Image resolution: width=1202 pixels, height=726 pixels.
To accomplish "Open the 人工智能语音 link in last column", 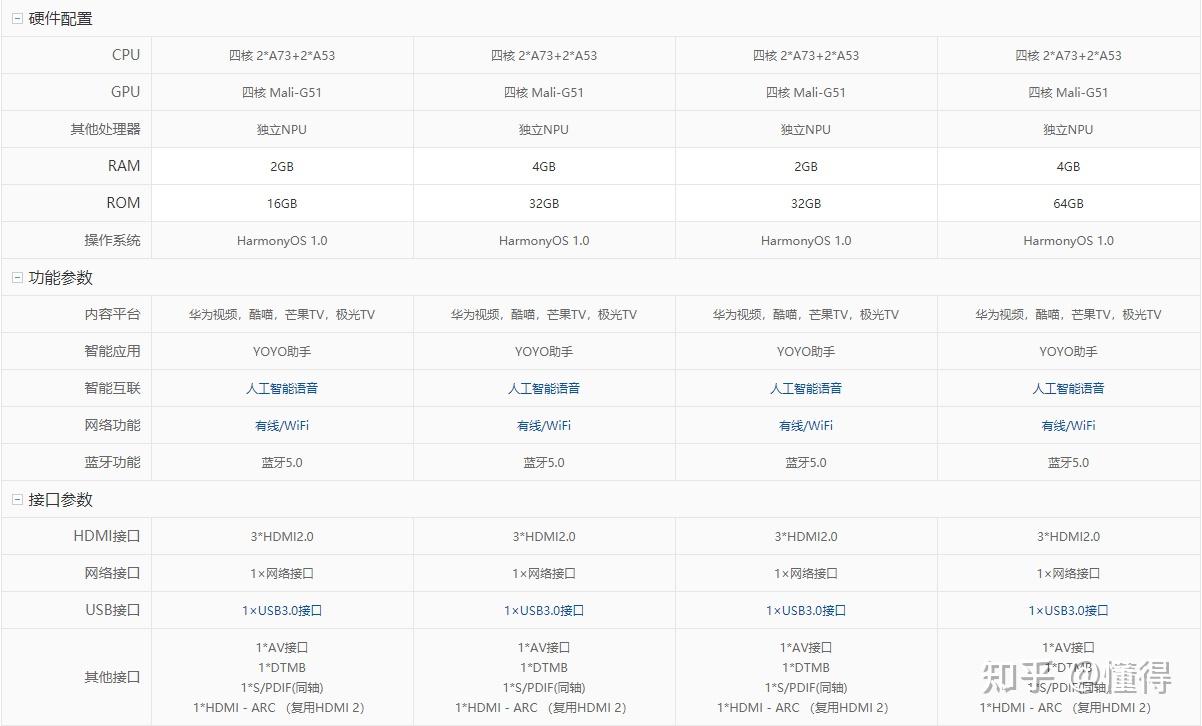I will coord(1068,388).
